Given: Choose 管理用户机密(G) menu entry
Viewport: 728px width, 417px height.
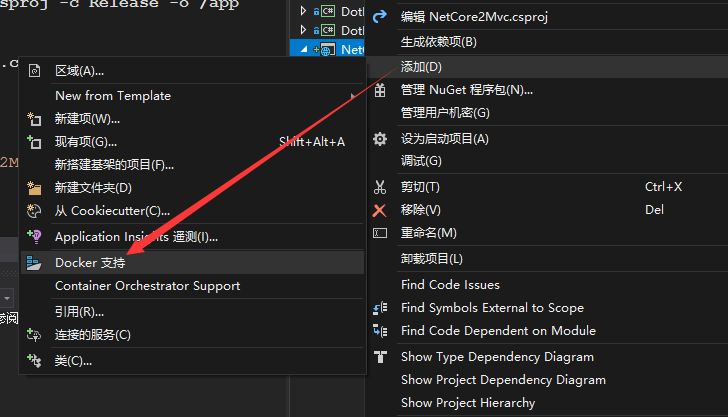Looking at the screenshot, I should coord(548,113).
